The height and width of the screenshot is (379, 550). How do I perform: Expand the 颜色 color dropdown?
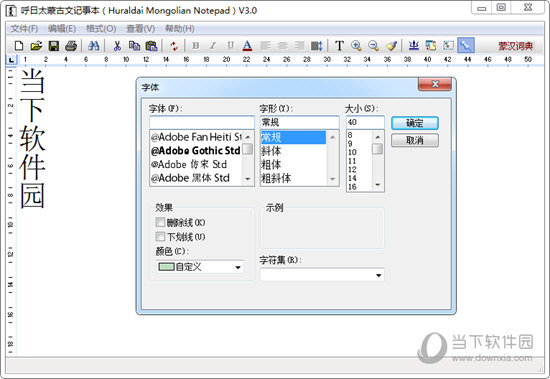click(x=238, y=267)
